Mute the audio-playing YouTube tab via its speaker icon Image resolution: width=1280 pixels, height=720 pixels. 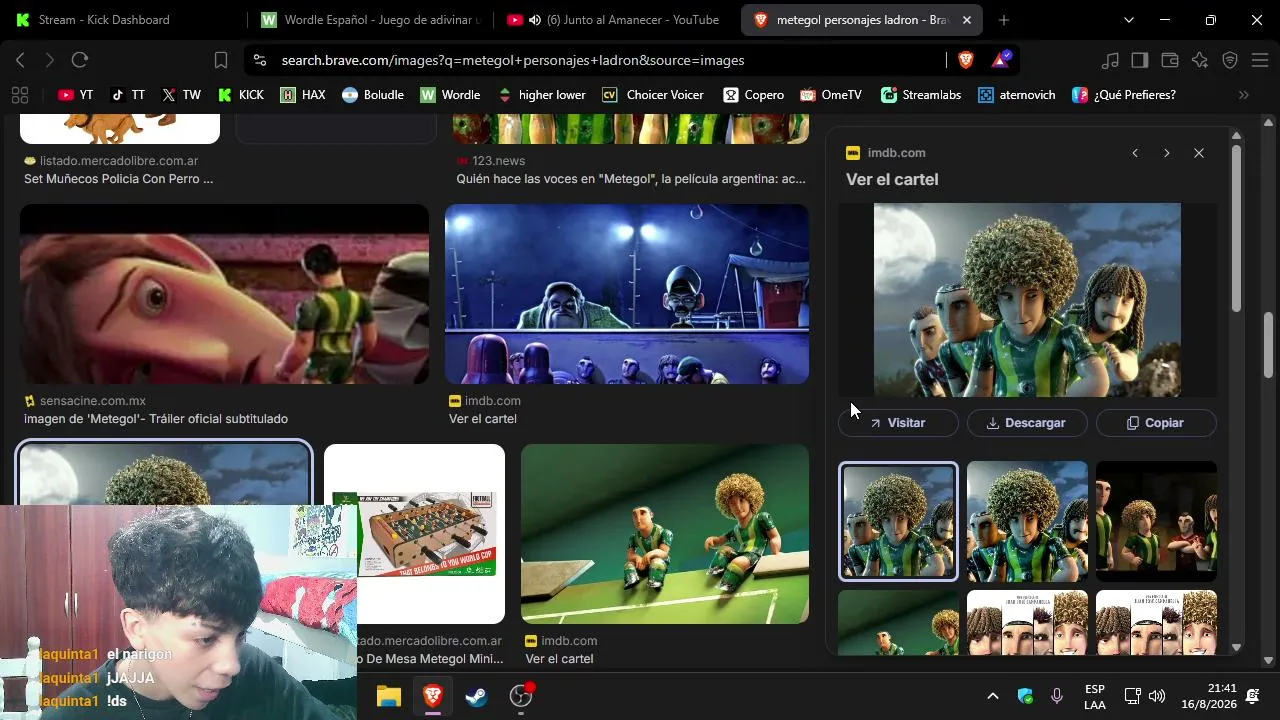coord(535,20)
